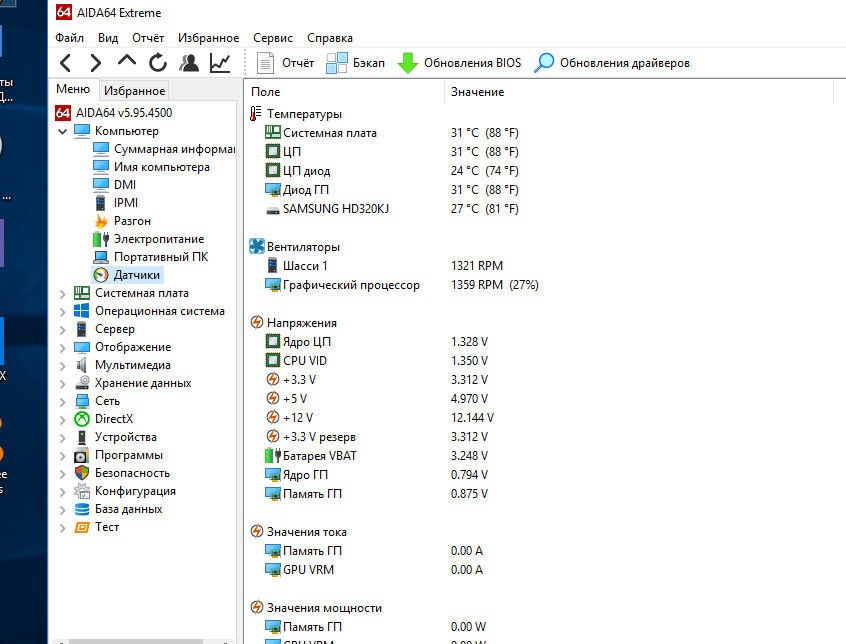
Task: Open the Избранное menu in the menu bar
Action: [208, 38]
